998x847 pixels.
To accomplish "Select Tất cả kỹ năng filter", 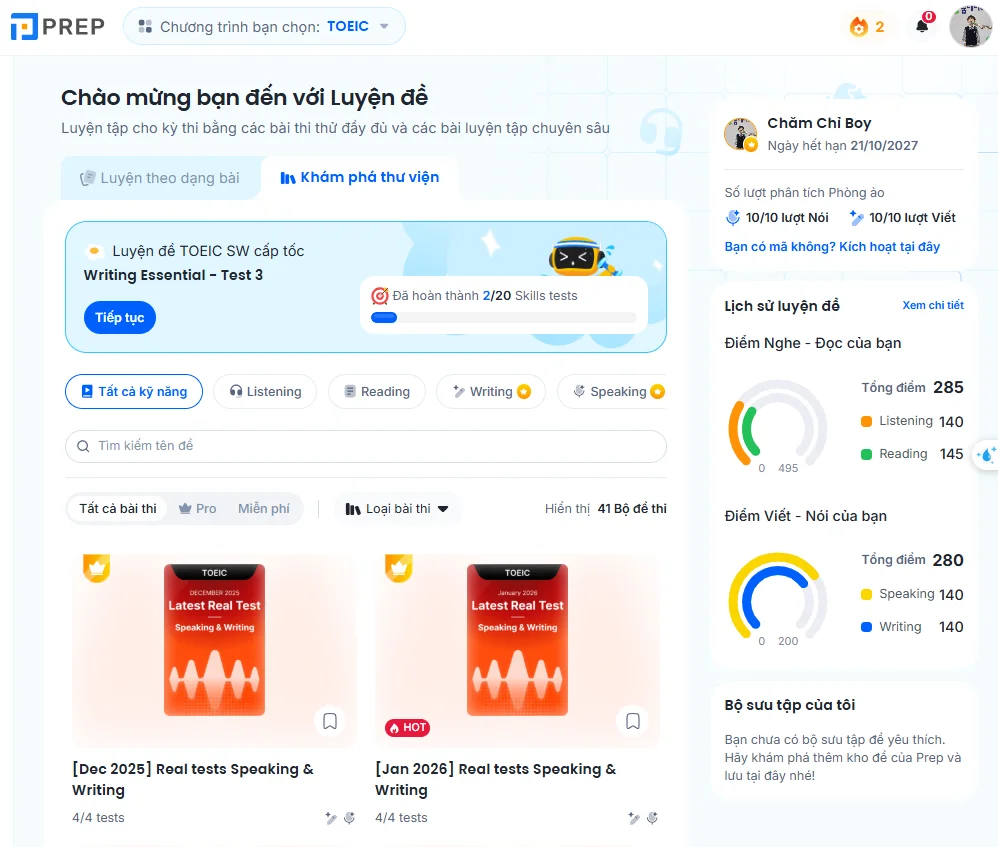I will click(134, 391).
